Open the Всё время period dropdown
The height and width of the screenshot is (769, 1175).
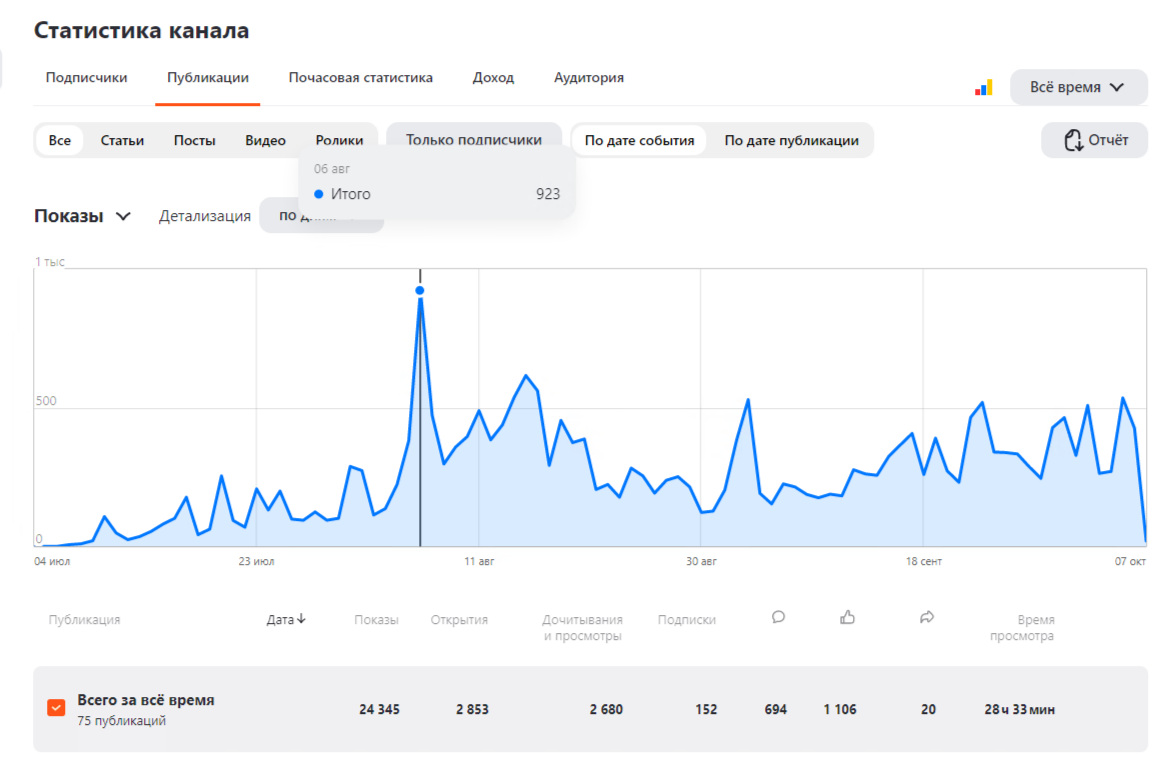coord(1078,88)
